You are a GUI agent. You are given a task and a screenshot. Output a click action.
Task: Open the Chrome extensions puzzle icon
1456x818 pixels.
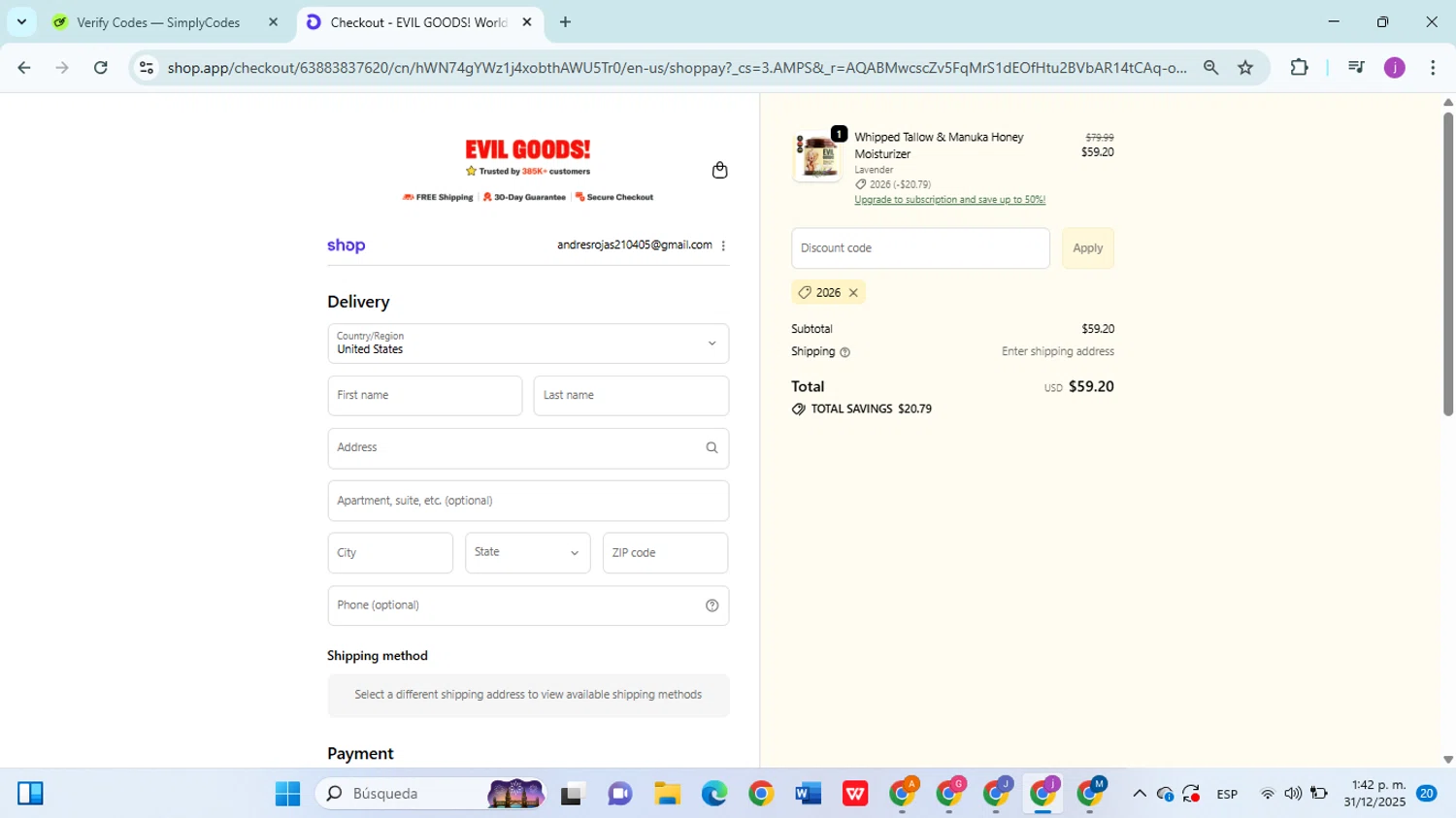click(x=1299, y=67)
